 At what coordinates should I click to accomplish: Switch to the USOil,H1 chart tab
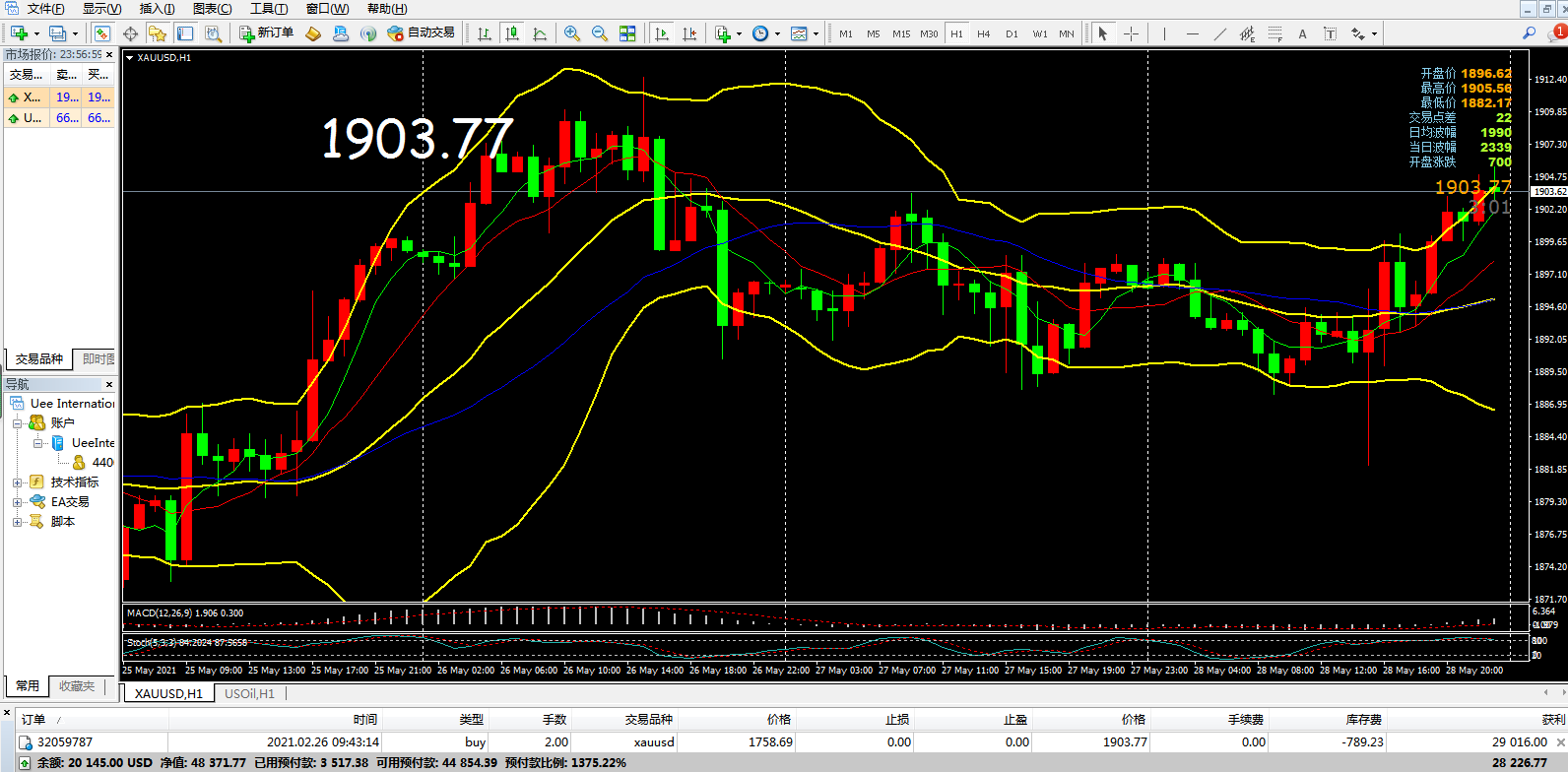coord(249,693)
